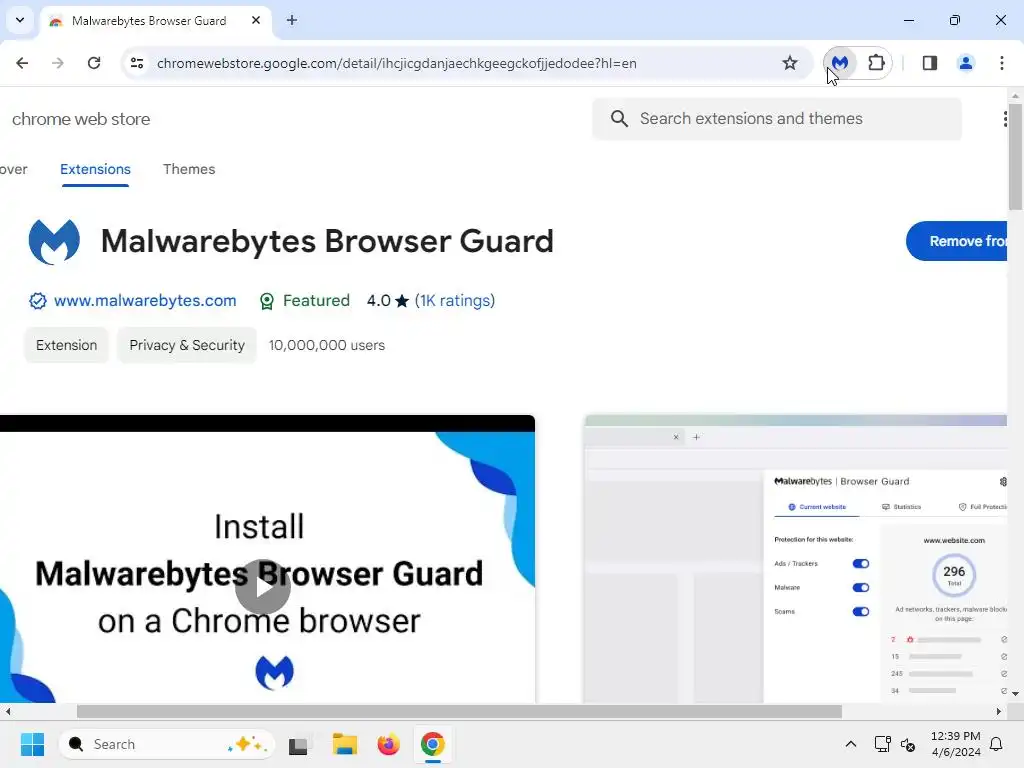
Task: Open clock showing 12:39 PM
Action: (x=955, y=744)
